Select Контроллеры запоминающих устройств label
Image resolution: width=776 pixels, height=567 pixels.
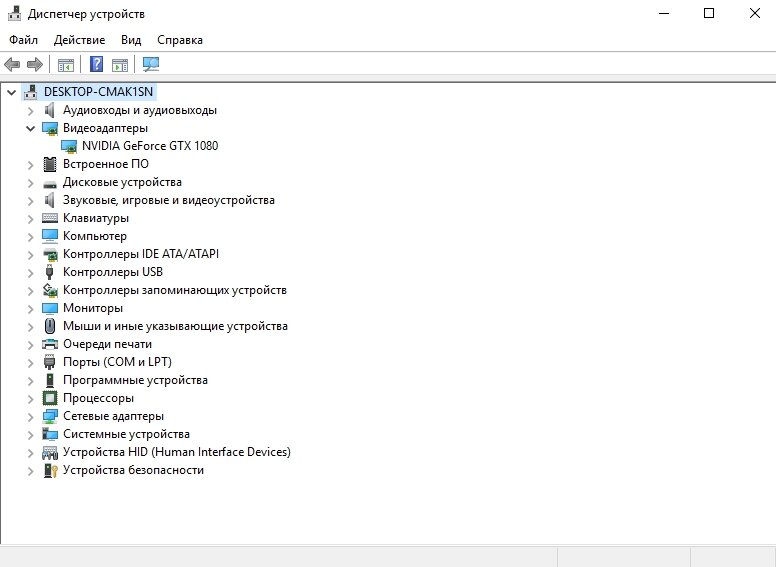coord(175,290)
